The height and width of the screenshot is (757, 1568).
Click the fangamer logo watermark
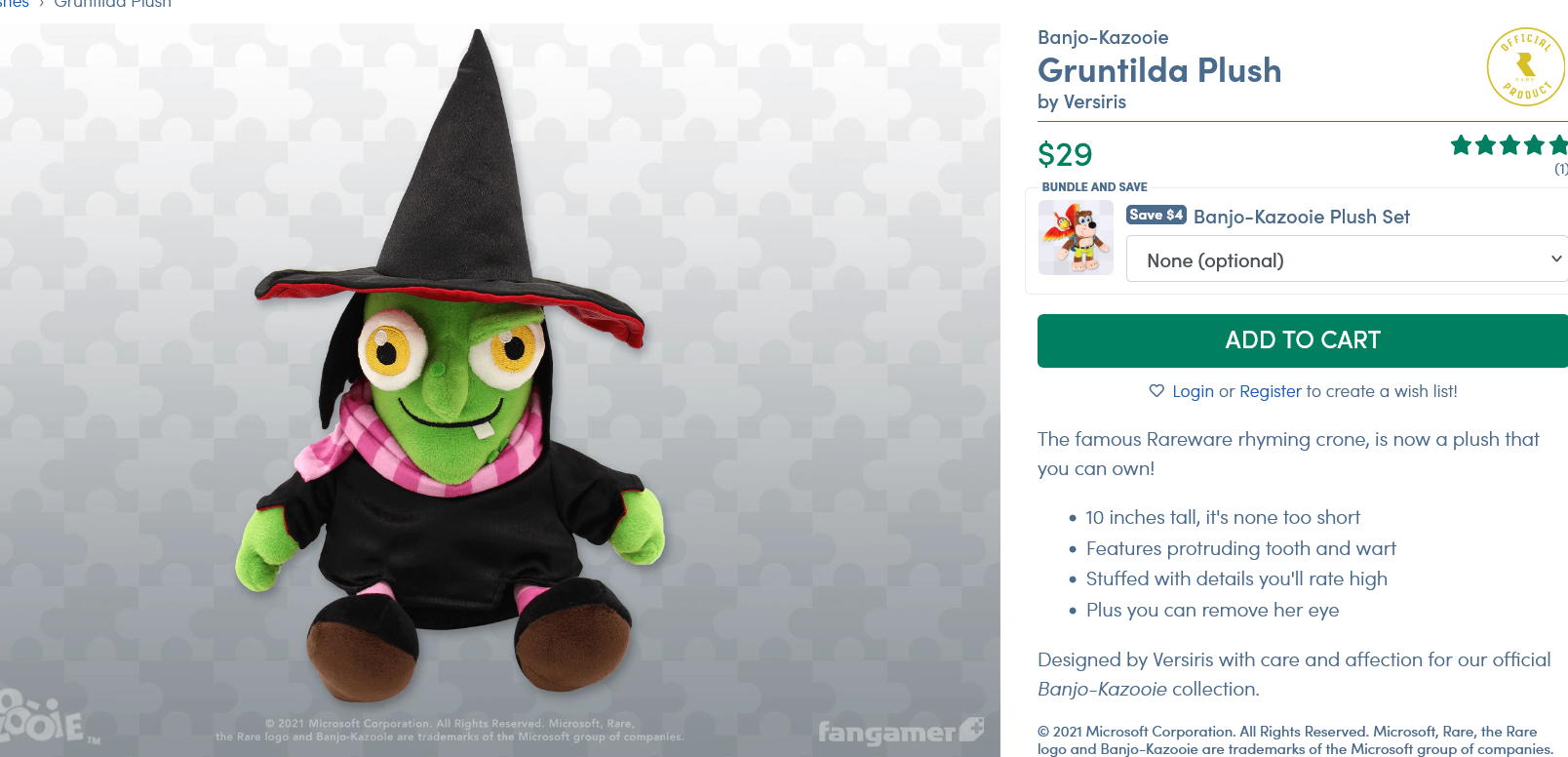901,731
